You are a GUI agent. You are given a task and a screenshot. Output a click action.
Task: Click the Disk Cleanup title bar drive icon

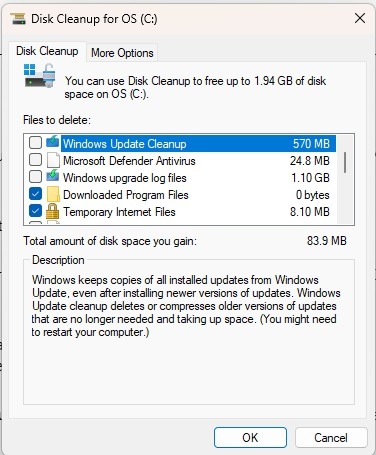pyautogui.click(x=18, y=18)
